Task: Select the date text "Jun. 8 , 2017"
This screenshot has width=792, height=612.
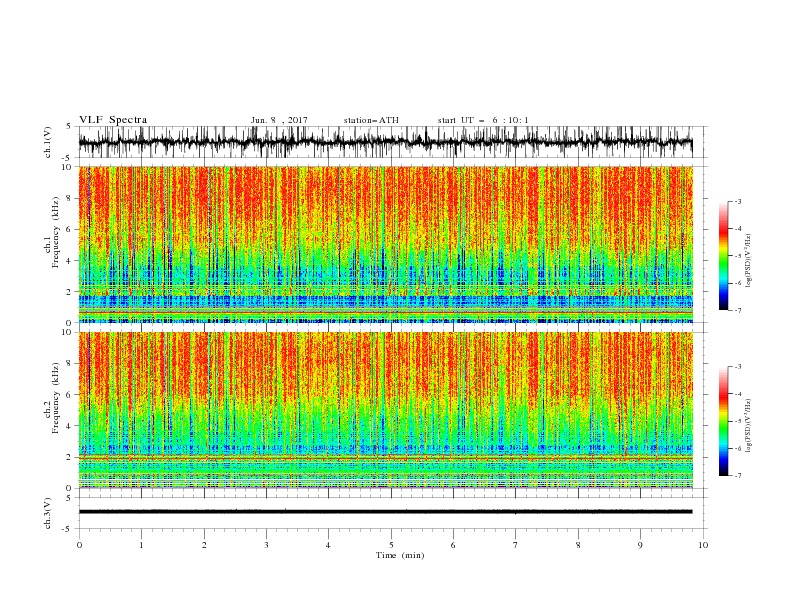Action: click(x=279, y=120)
